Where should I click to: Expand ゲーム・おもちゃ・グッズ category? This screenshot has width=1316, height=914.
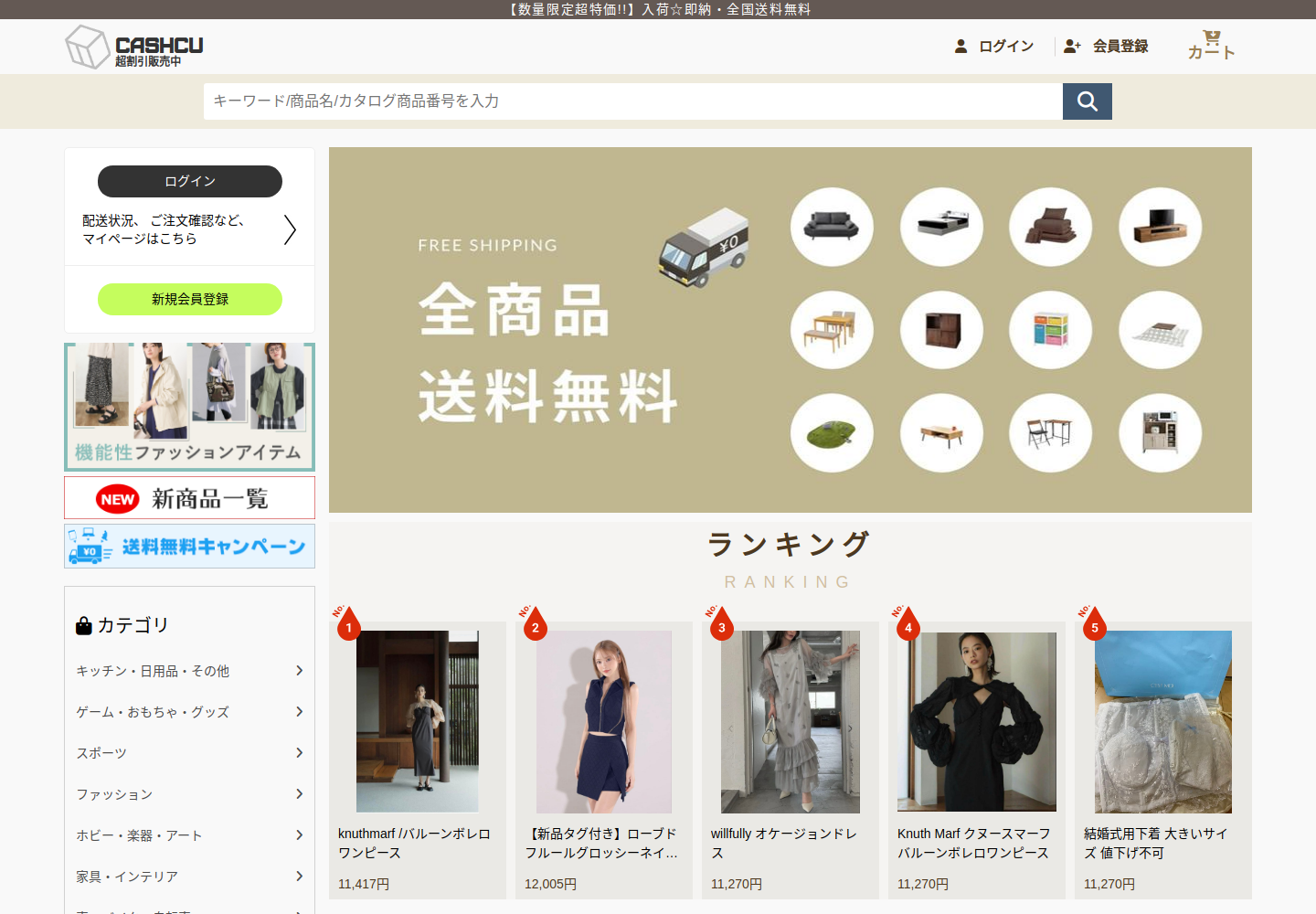(189, 712)
